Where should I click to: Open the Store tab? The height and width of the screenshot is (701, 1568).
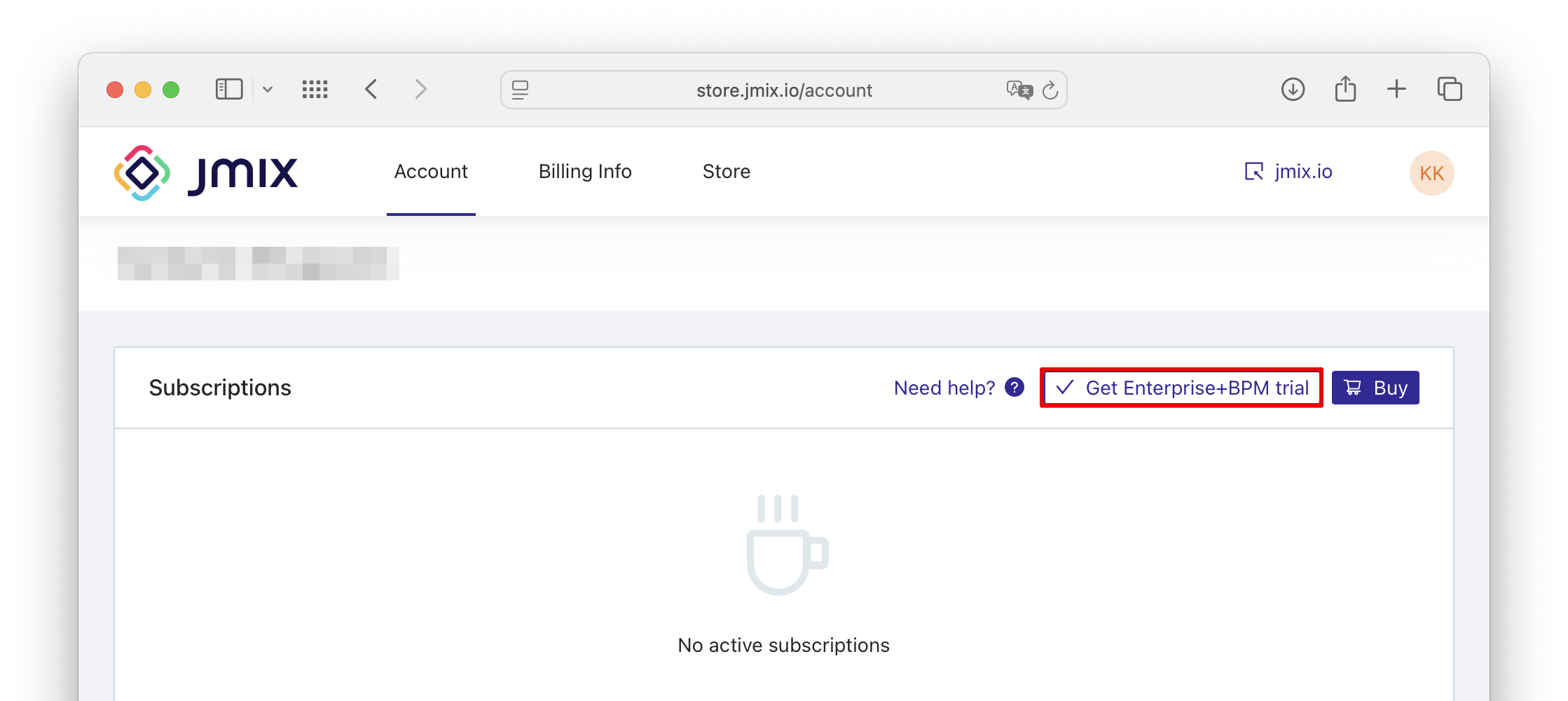click(x=727, y=172)
